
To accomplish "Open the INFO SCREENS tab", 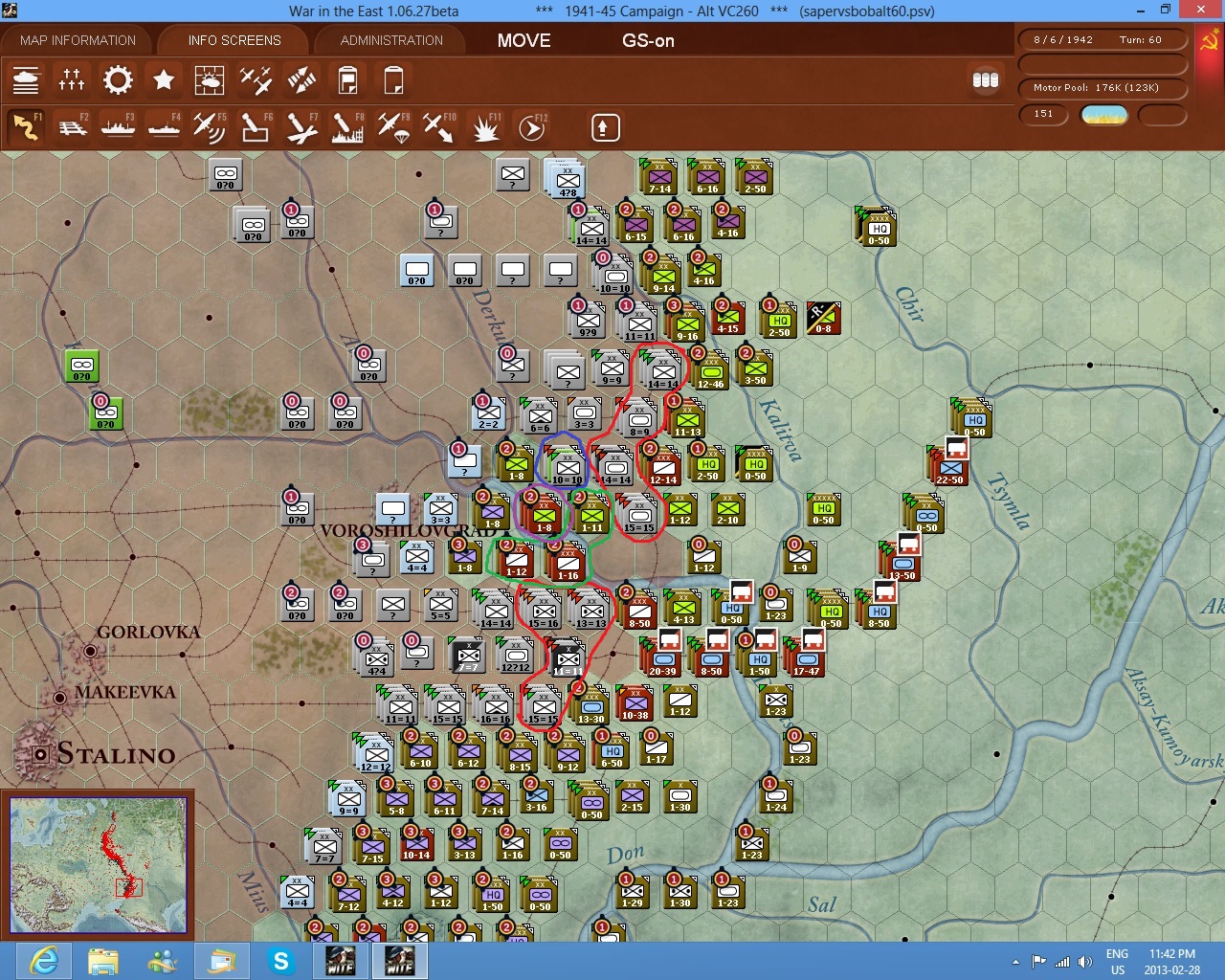I will point(234,40).
